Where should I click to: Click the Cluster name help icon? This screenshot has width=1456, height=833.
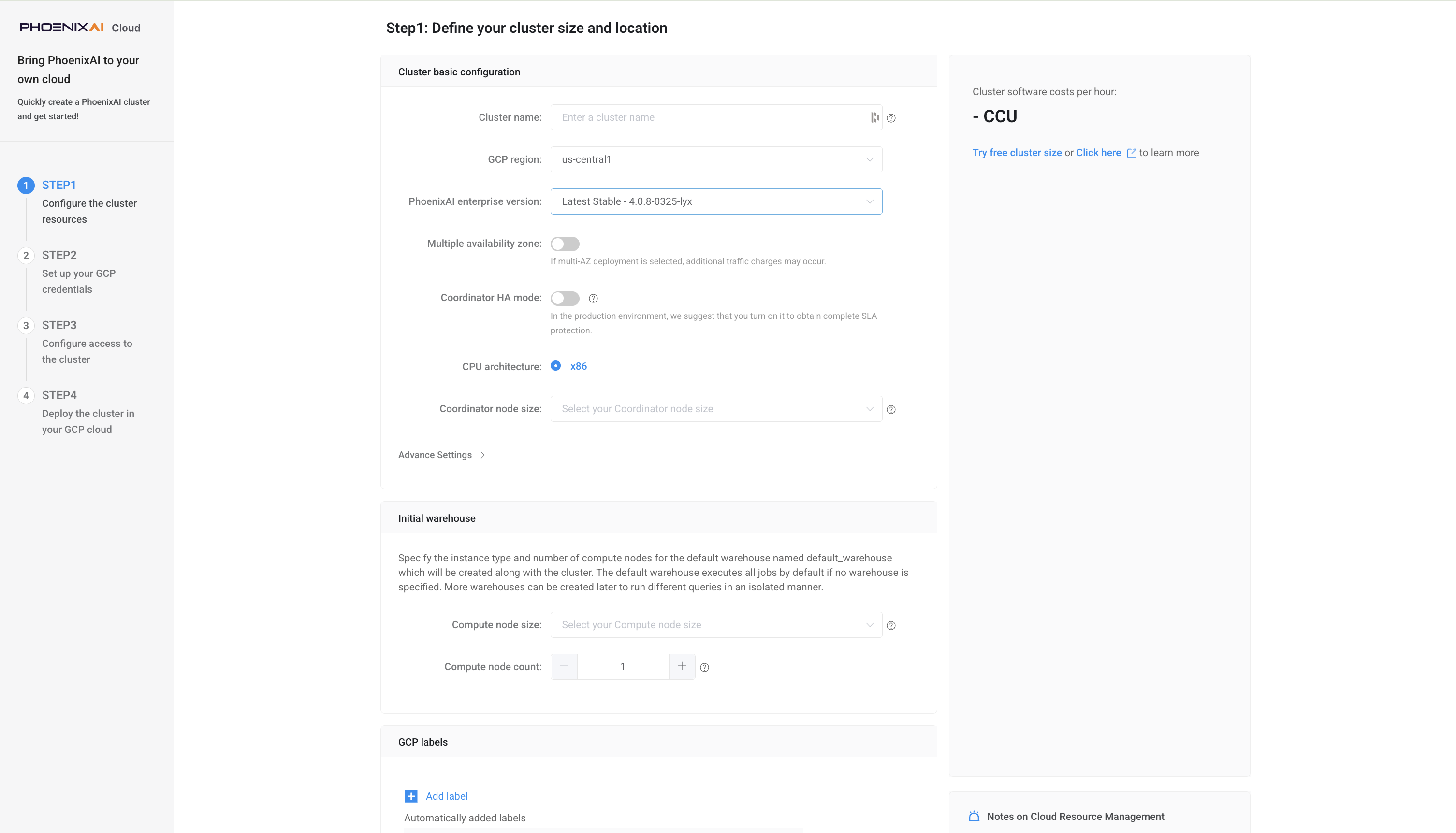[891, 118]
